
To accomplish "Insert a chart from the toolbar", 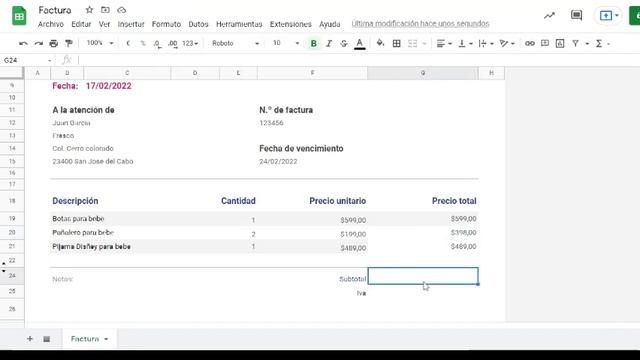I will point(560,43).
